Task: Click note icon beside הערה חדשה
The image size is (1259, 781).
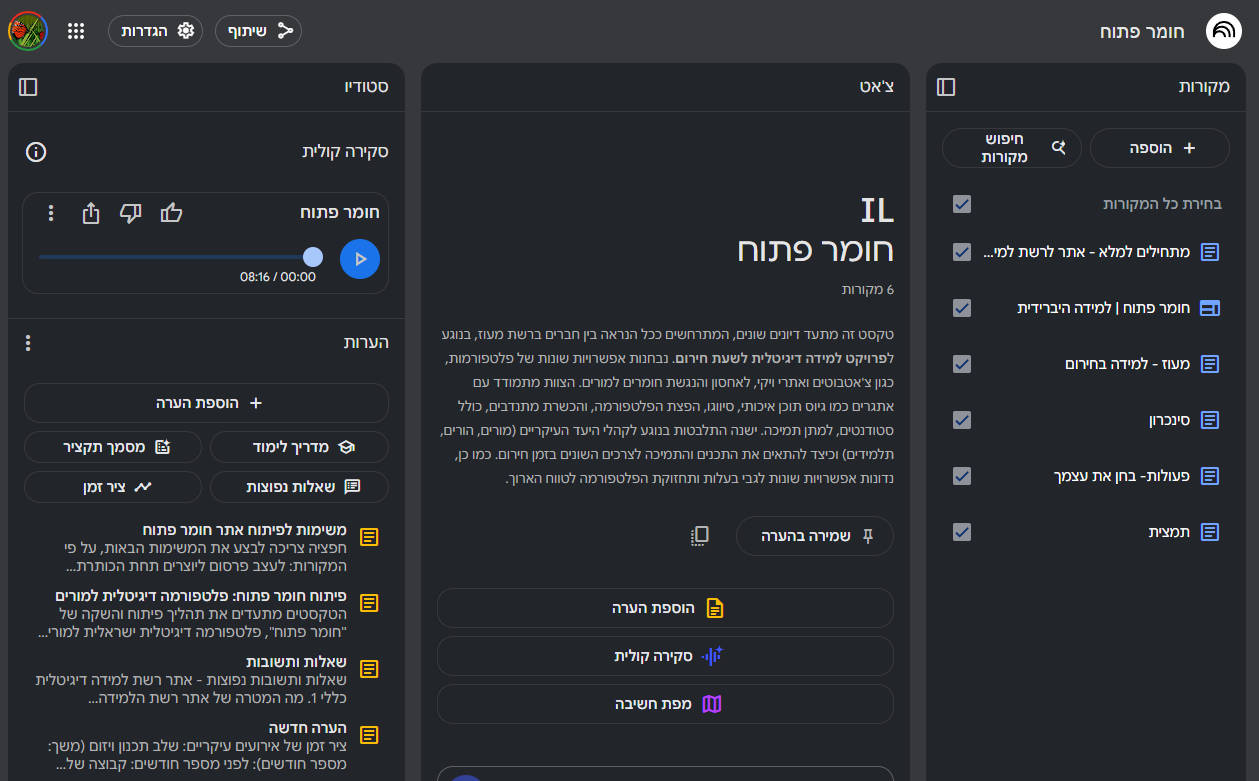Action: click(369, 735)
